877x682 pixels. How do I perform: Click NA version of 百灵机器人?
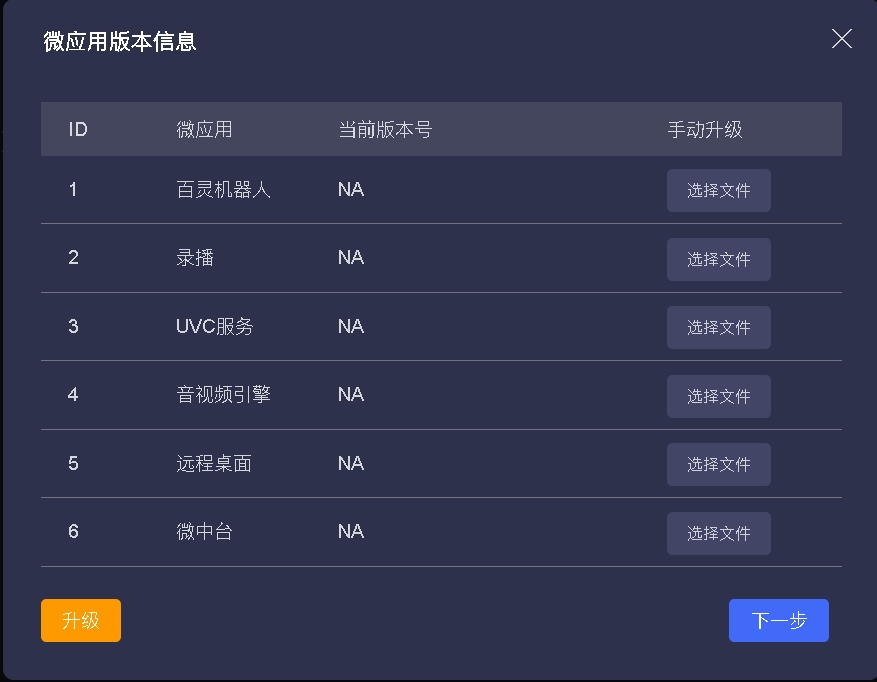coord(350,190)
